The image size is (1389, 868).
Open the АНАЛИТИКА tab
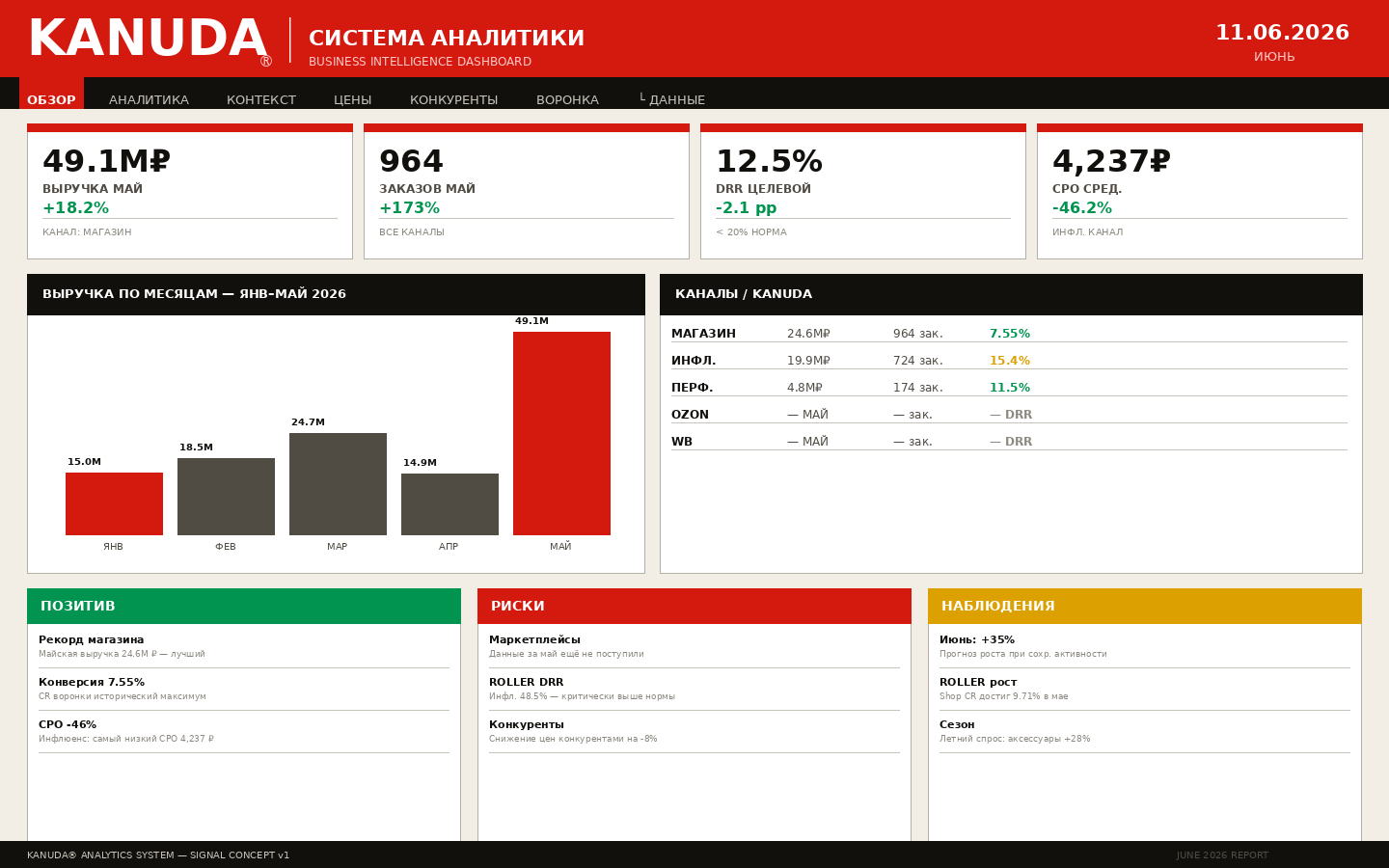[149, 100]
